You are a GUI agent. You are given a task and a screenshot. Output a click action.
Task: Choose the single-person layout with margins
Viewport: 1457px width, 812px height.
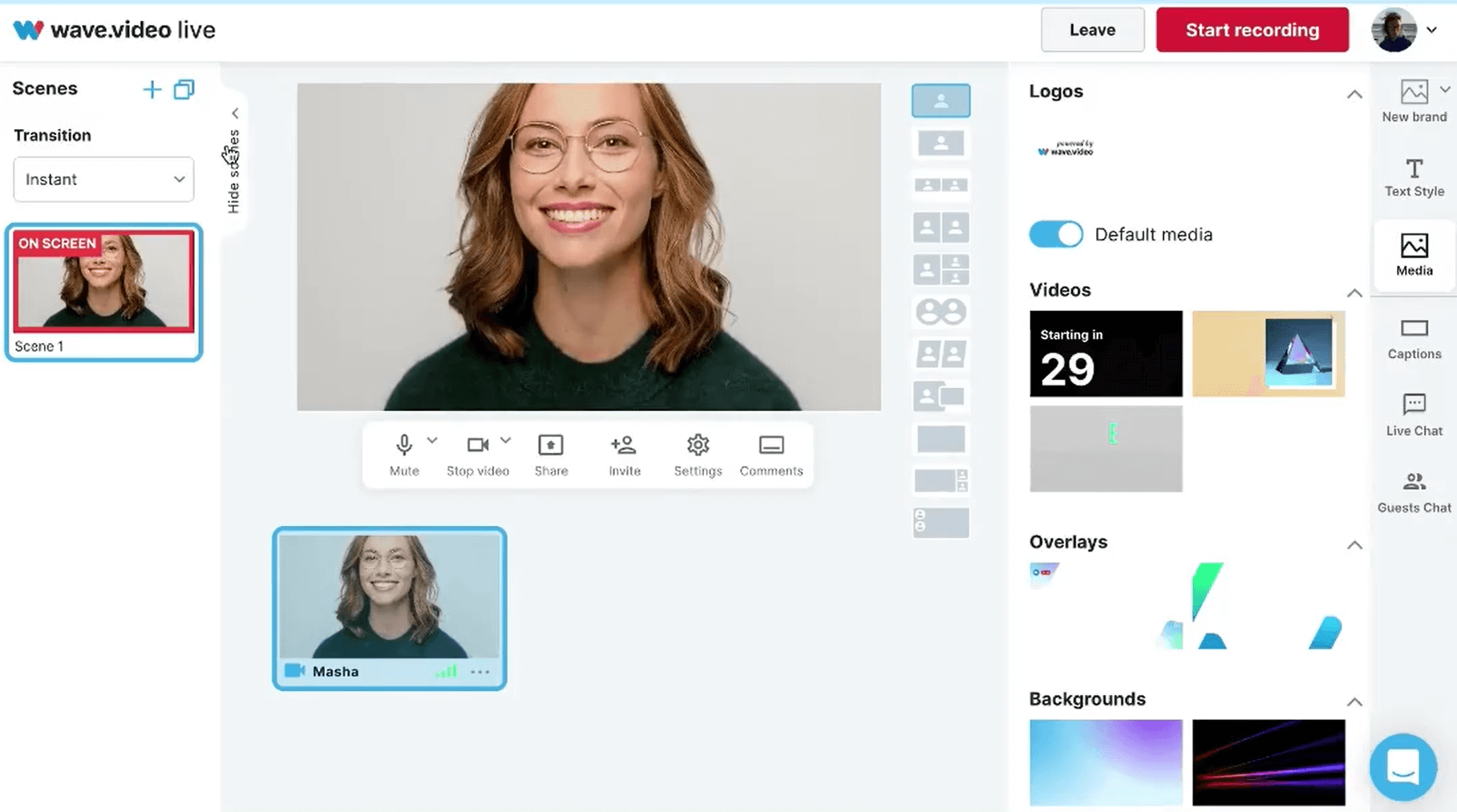pos(941,143)
